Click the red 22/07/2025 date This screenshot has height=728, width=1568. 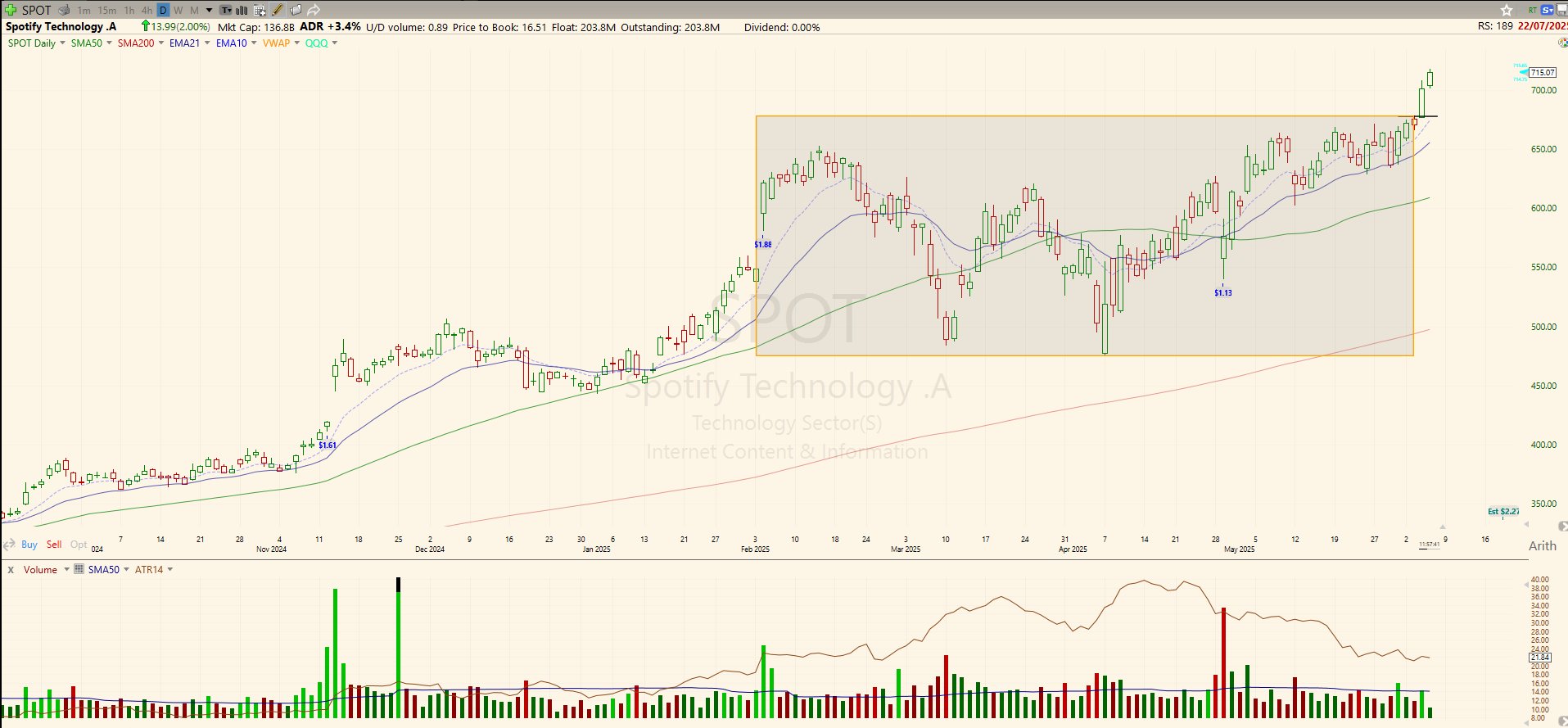pyautogui.click(x=1543, y=26)
